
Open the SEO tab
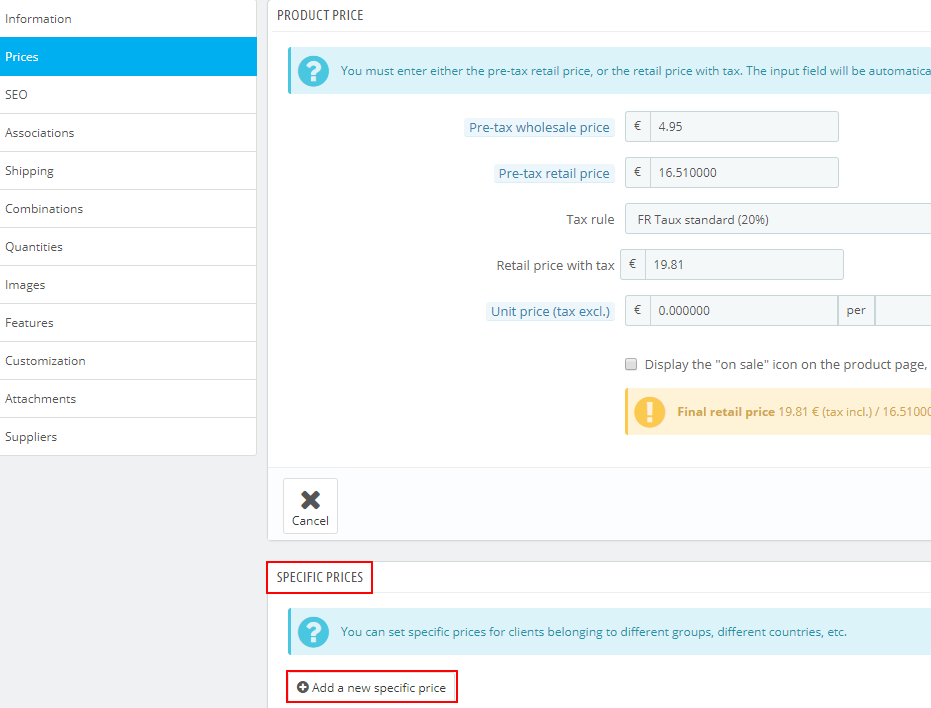tap(128, 94)
